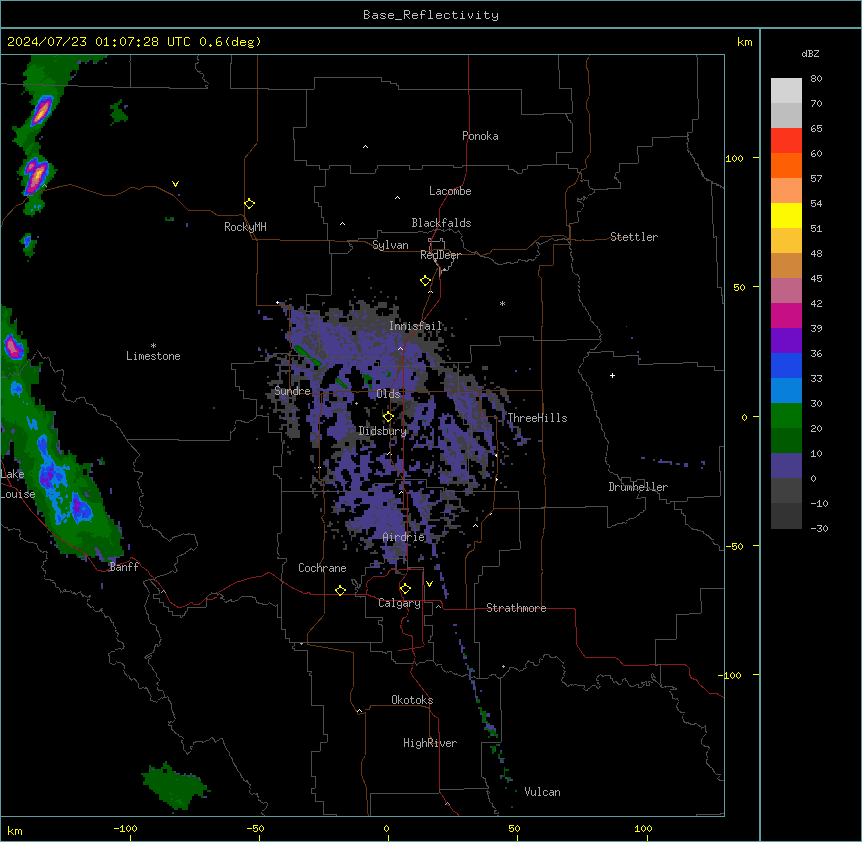
Task: Click the Banff city label
Action: (124, 567)
